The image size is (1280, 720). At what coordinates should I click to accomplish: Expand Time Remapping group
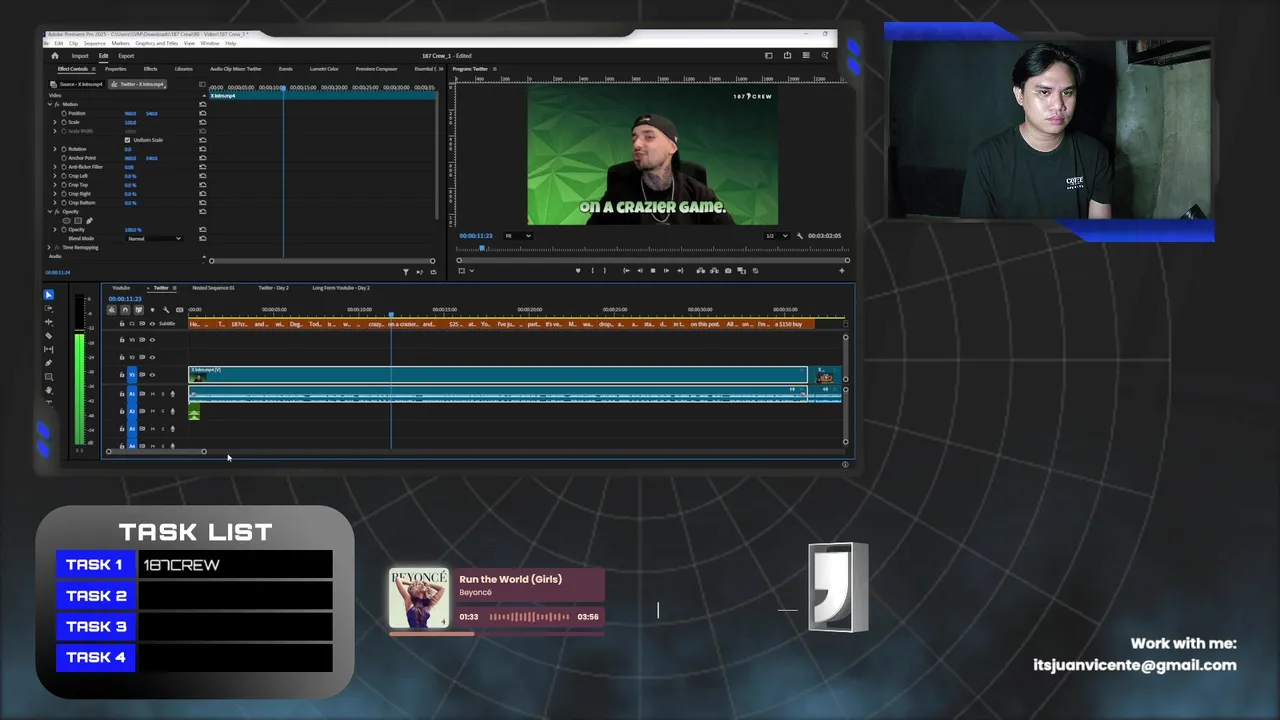49,247
